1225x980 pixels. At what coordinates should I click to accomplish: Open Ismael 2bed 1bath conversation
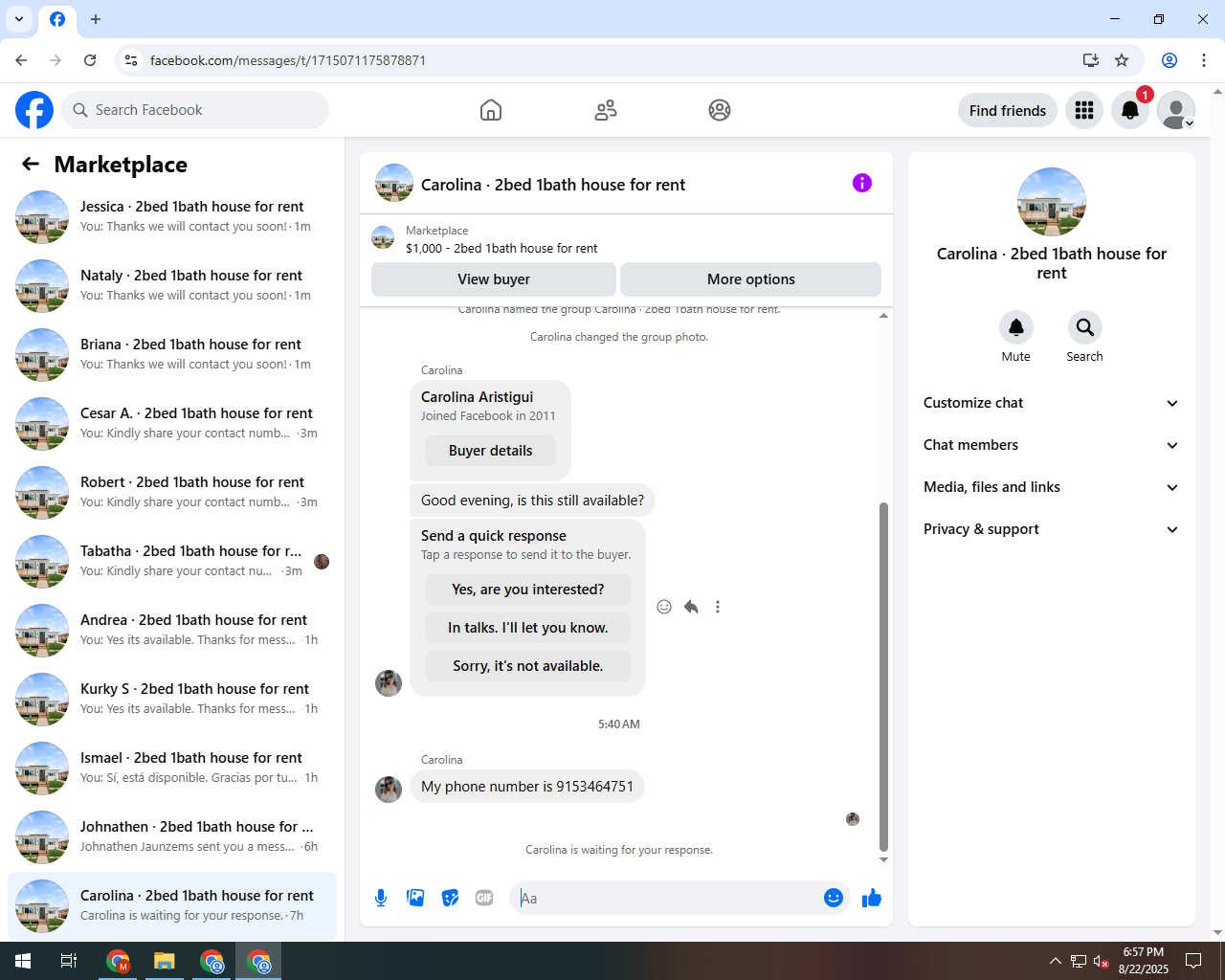(x=172, y=768)
